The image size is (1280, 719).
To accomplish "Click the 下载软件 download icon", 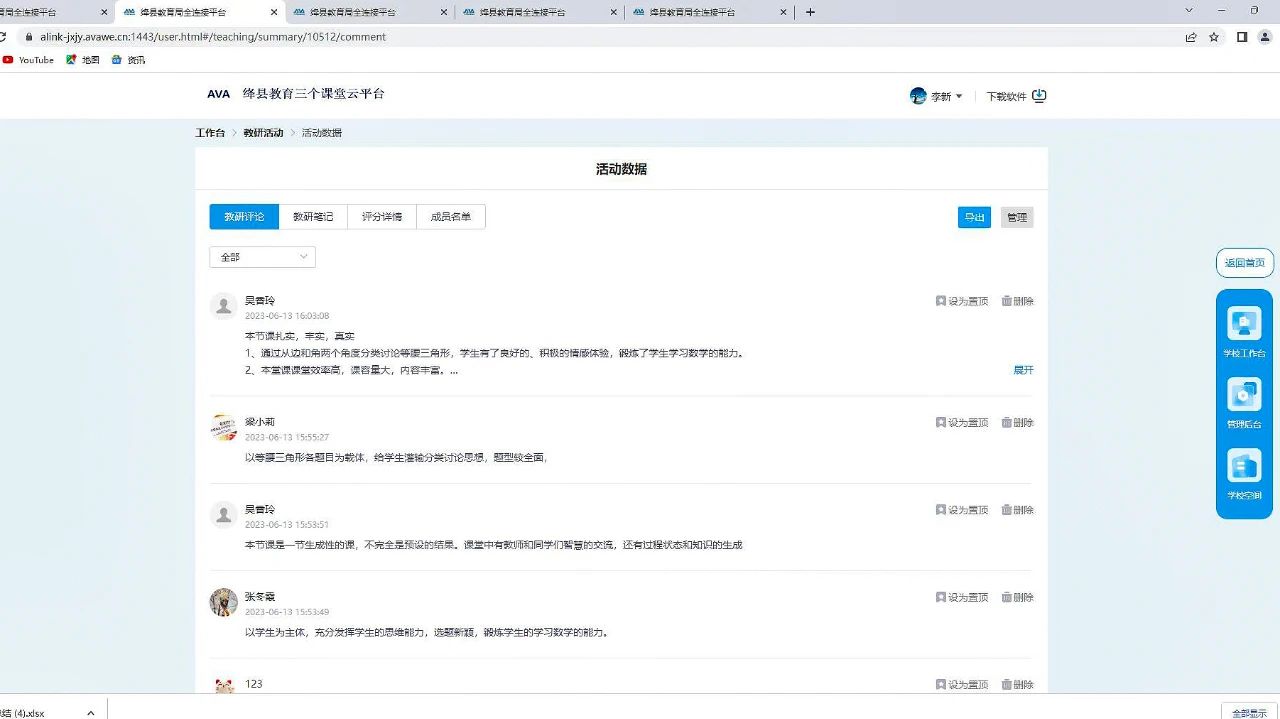I will click(1039, 96).
